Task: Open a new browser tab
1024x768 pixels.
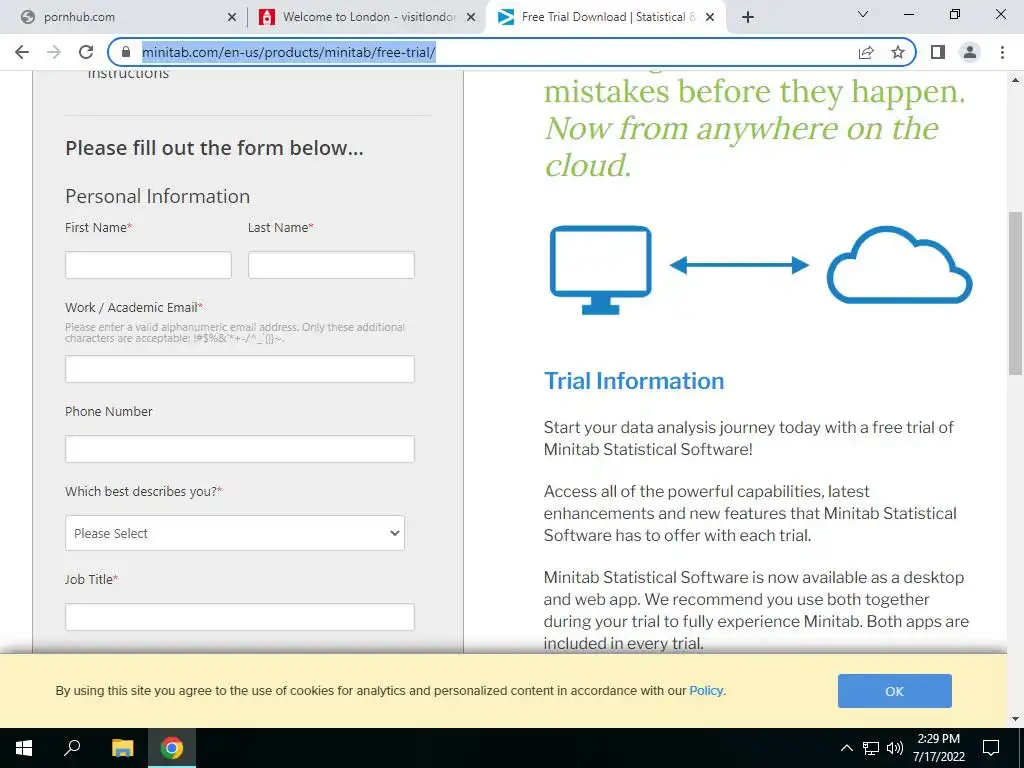Action: point(748,17)
